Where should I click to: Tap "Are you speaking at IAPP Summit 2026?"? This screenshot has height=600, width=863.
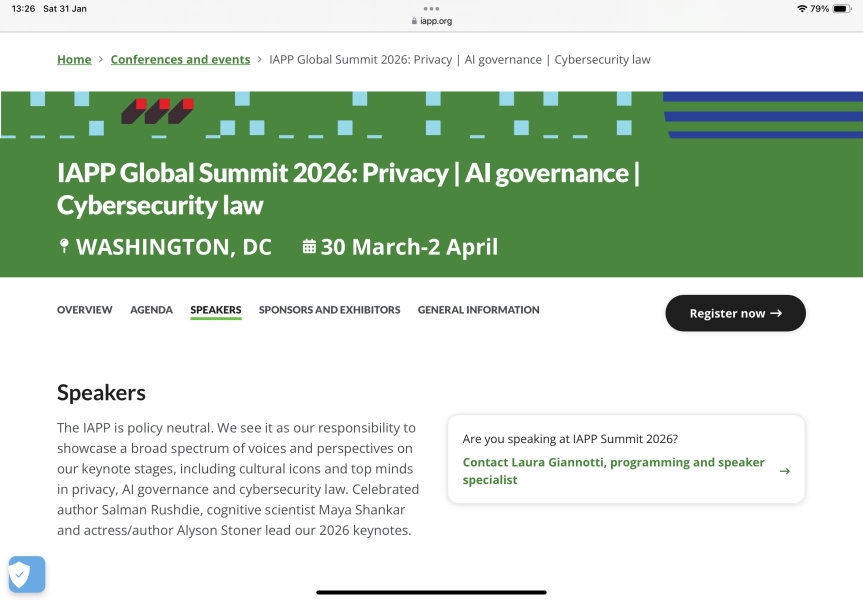(570, 439)
